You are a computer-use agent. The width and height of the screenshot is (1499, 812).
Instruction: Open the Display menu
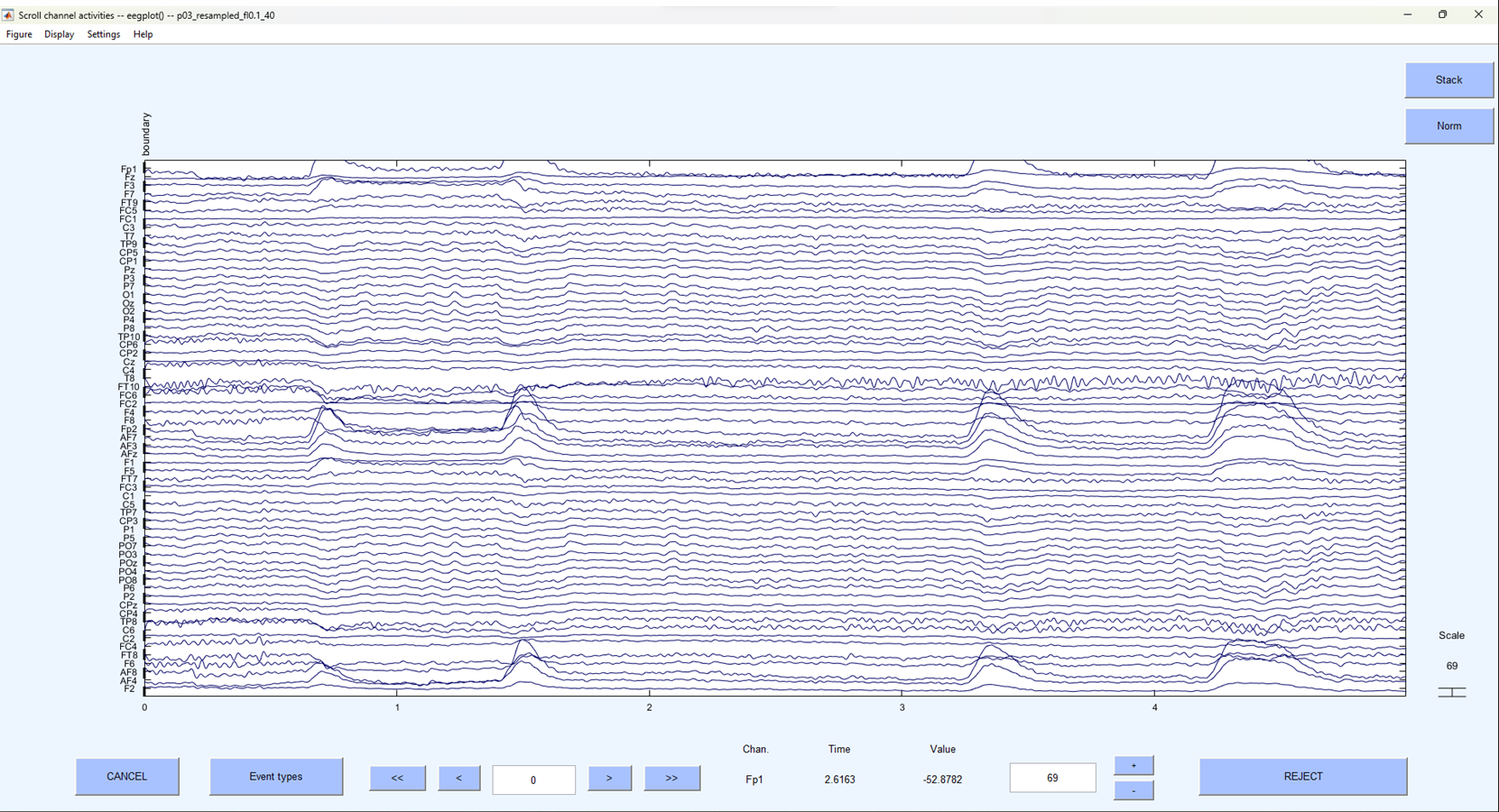tap(59, 34)
